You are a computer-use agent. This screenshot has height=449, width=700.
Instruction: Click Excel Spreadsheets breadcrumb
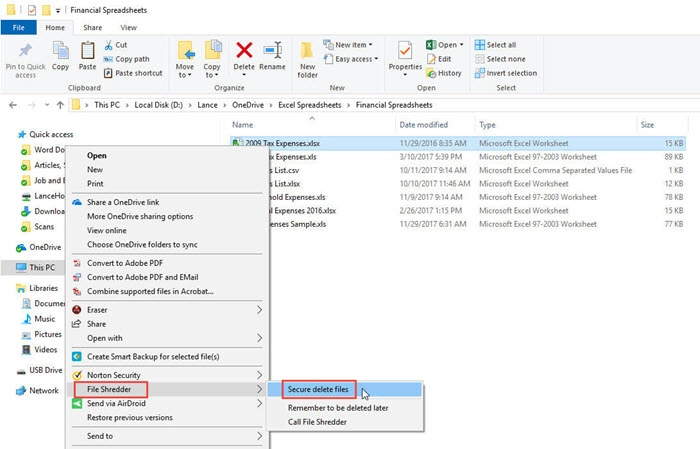point(309,105)
